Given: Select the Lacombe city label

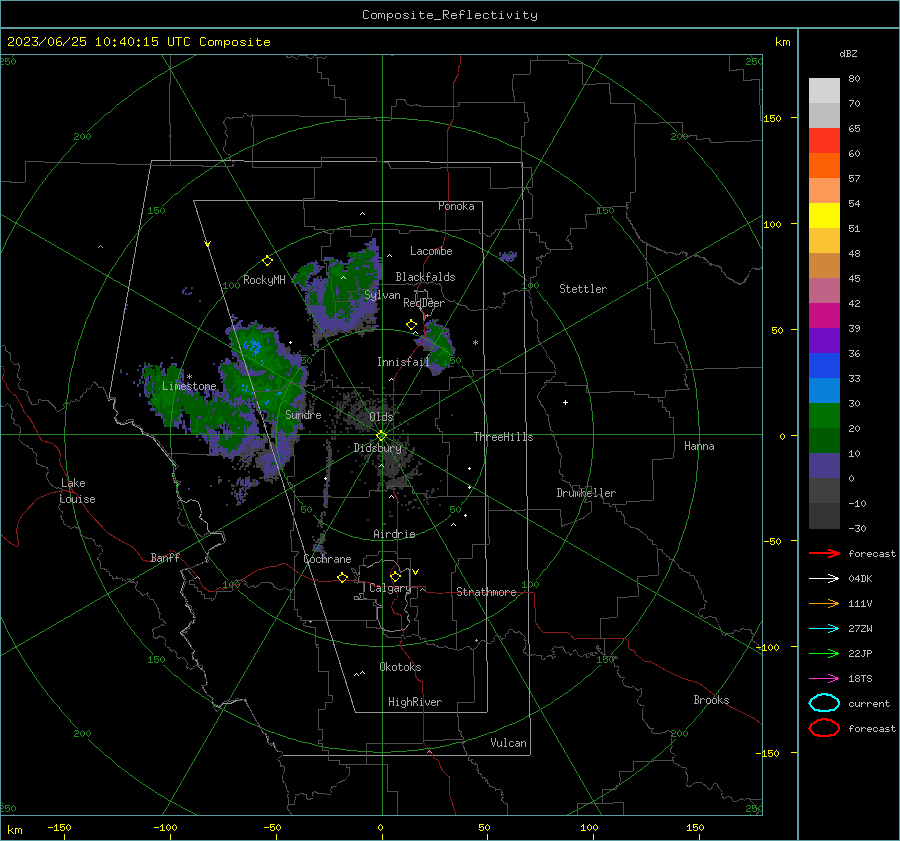Looking at the screenshot, I should [431, 251].
